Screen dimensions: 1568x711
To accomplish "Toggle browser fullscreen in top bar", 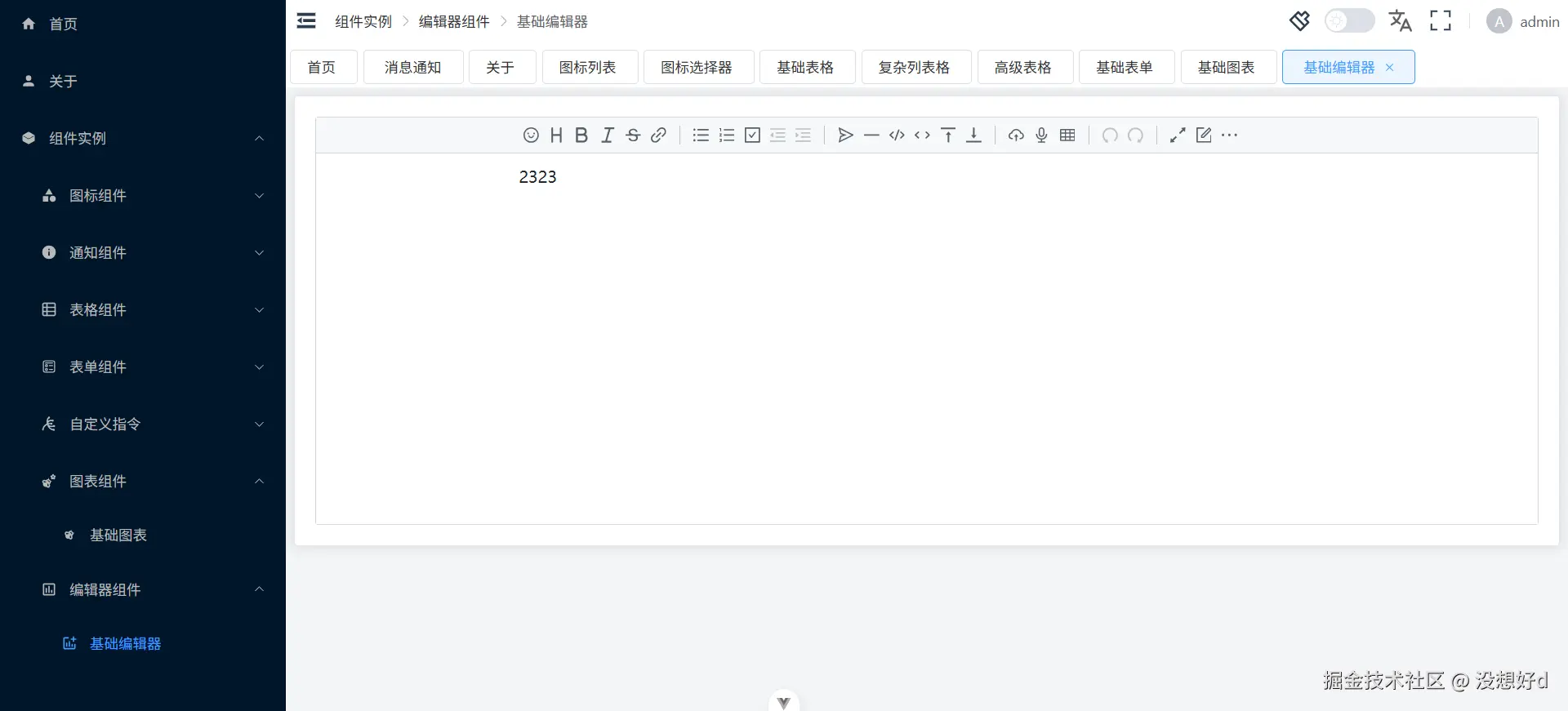I will pos(1441,21).
